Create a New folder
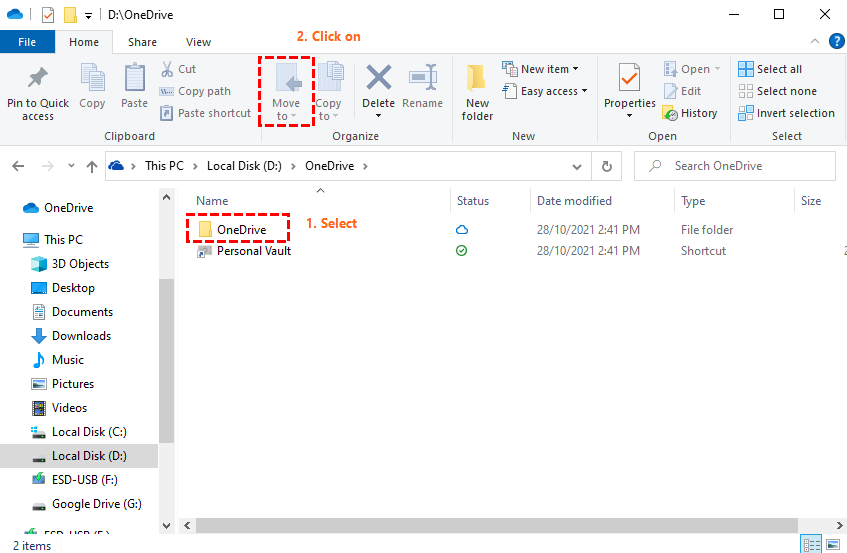This screenshot has width=847, height=553. pos(477,92)
